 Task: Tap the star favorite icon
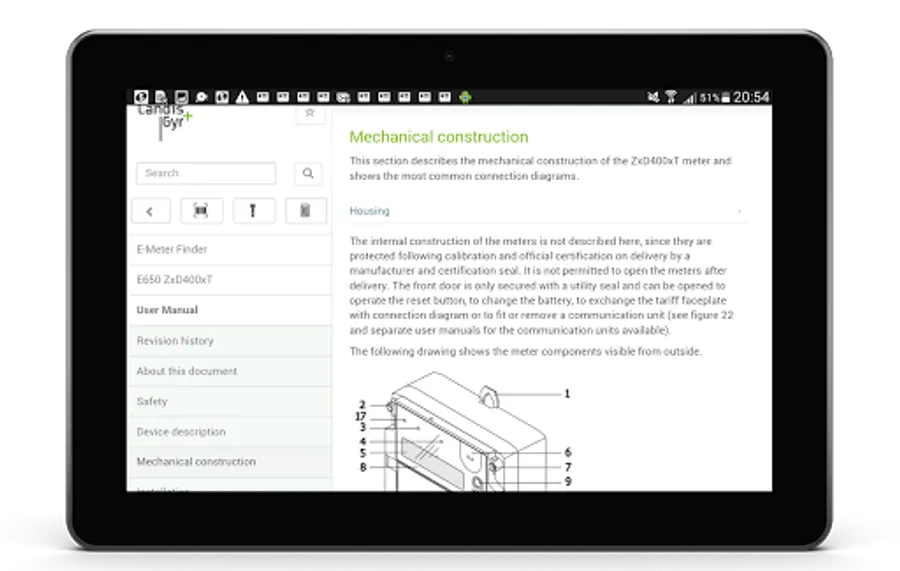pos(310,113)
